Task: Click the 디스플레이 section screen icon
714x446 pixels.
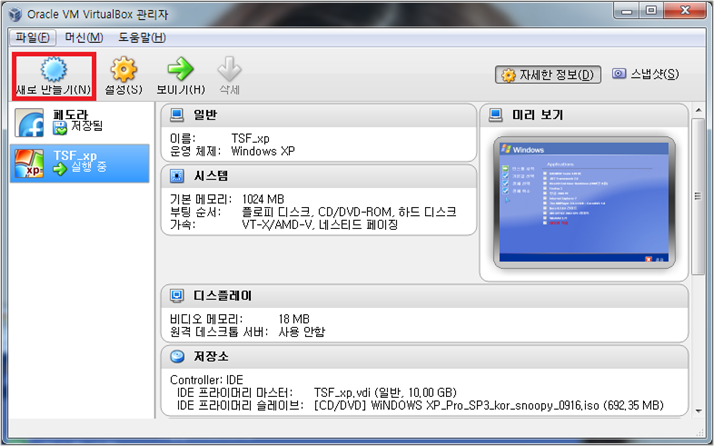Action: [x=177, y=296]
